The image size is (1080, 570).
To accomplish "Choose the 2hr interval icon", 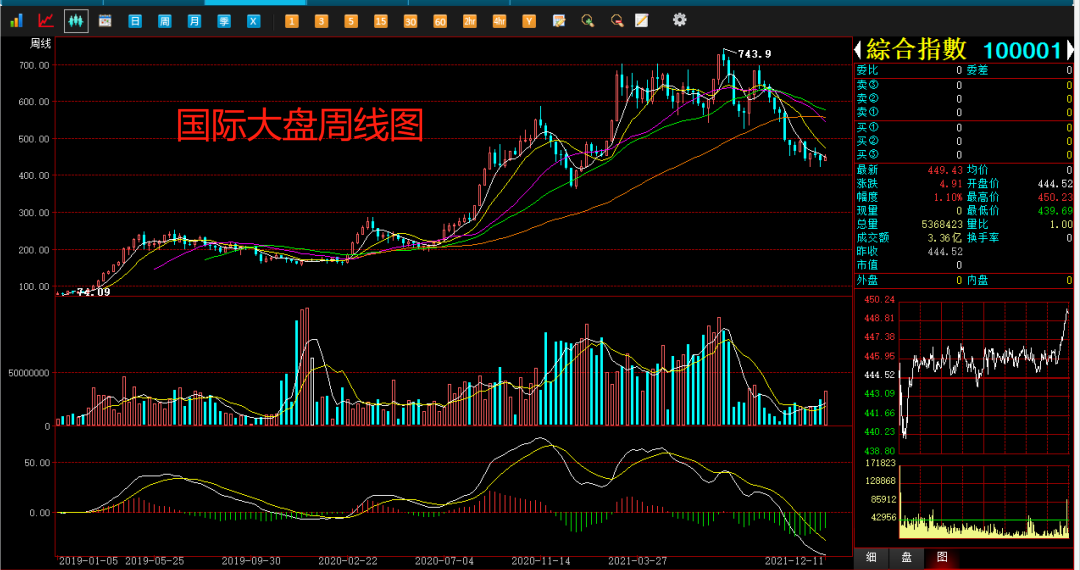I will click(469, 21).
